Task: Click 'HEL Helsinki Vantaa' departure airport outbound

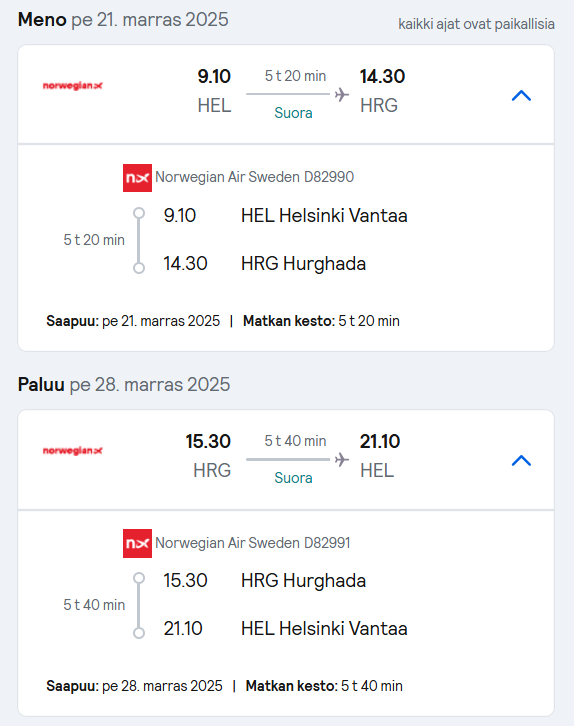Action: [x=324, y=216]
